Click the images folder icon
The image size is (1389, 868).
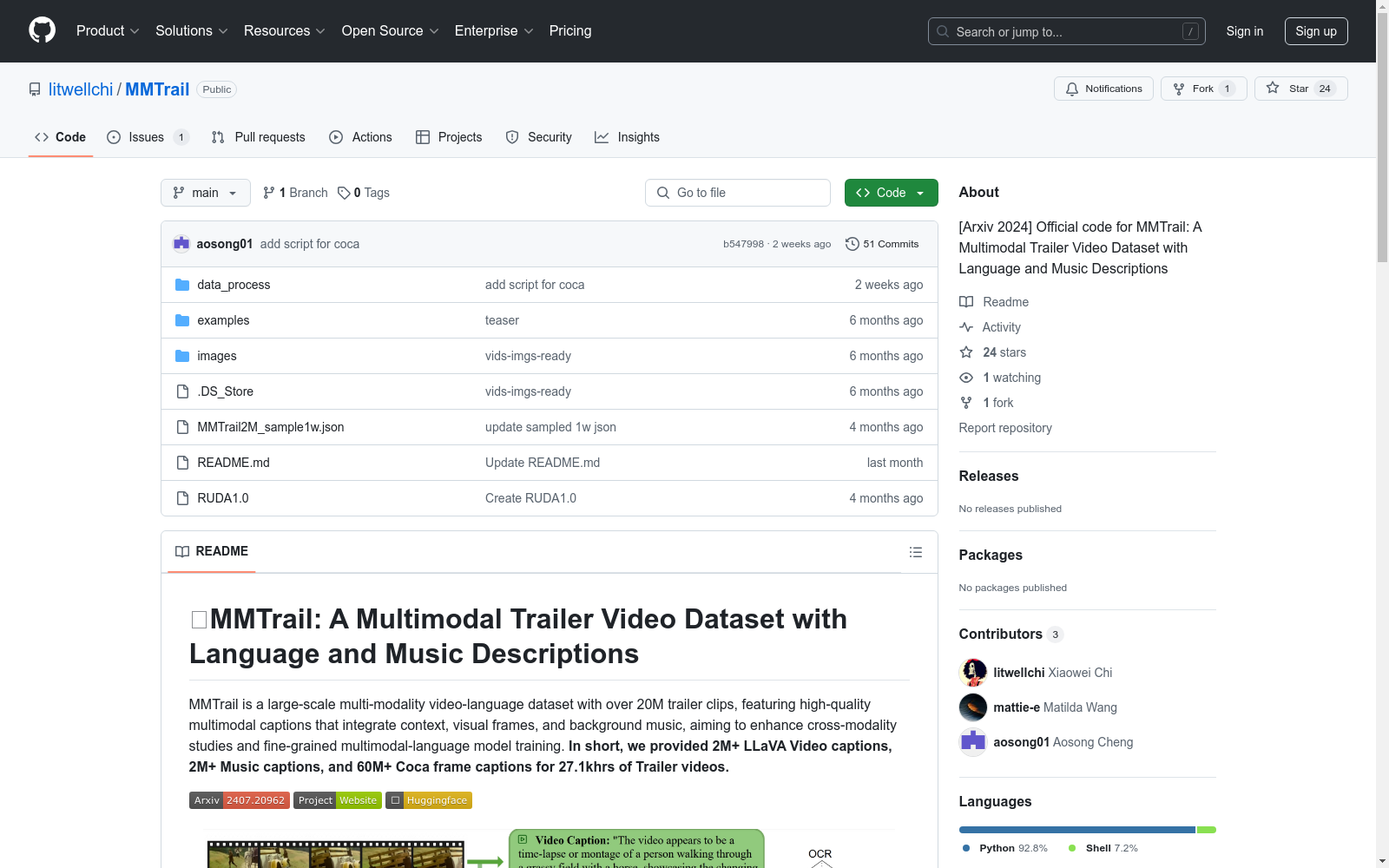pos(182,356)
